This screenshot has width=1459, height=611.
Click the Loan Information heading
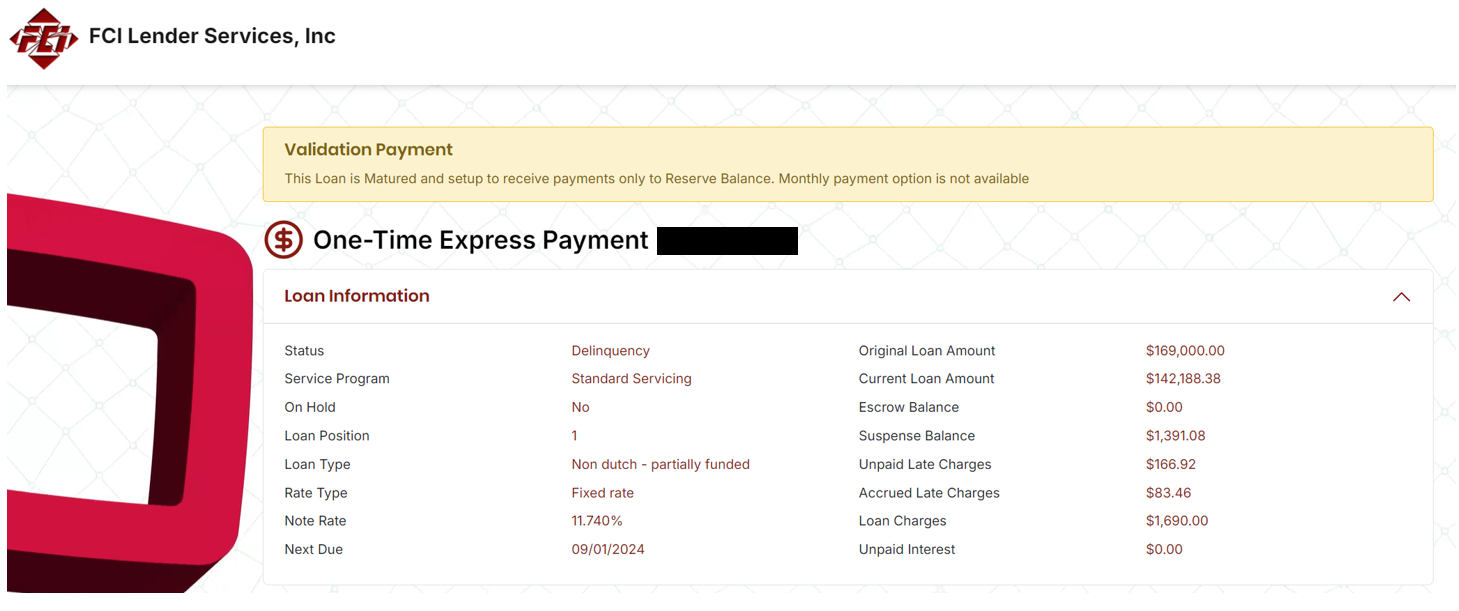point(356,296)
